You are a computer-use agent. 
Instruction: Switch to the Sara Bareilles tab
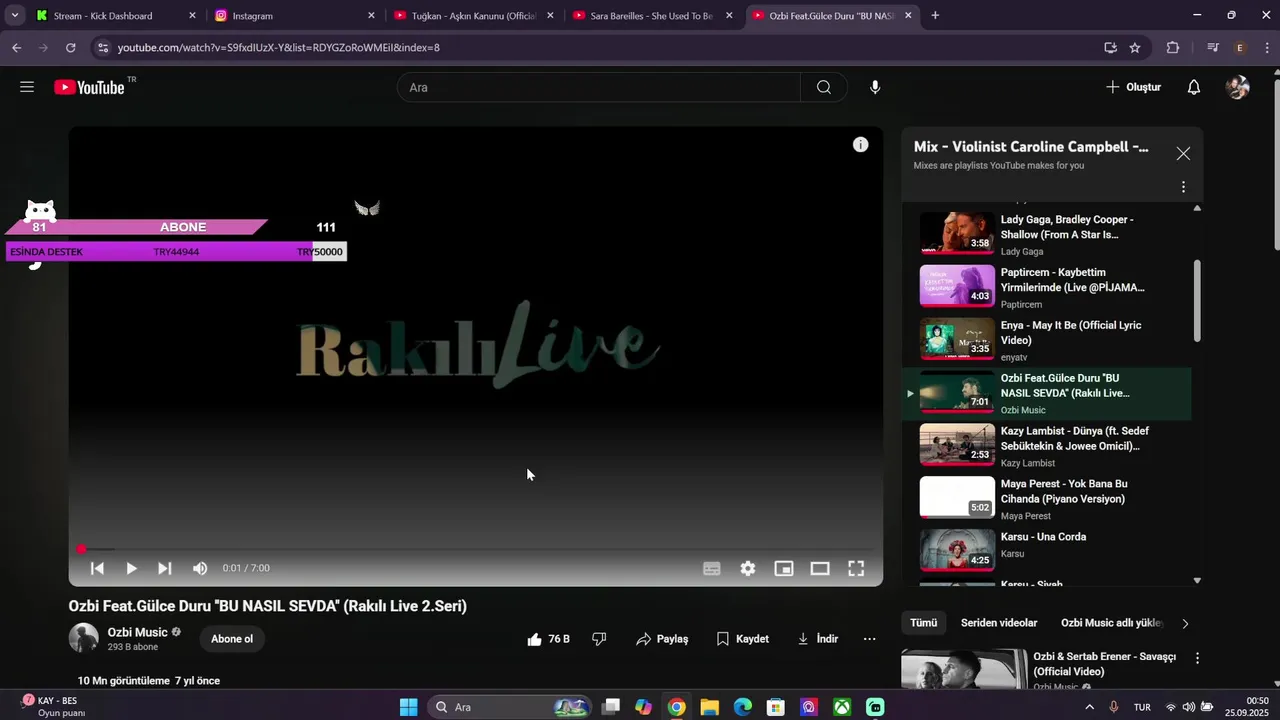(653, 16)
